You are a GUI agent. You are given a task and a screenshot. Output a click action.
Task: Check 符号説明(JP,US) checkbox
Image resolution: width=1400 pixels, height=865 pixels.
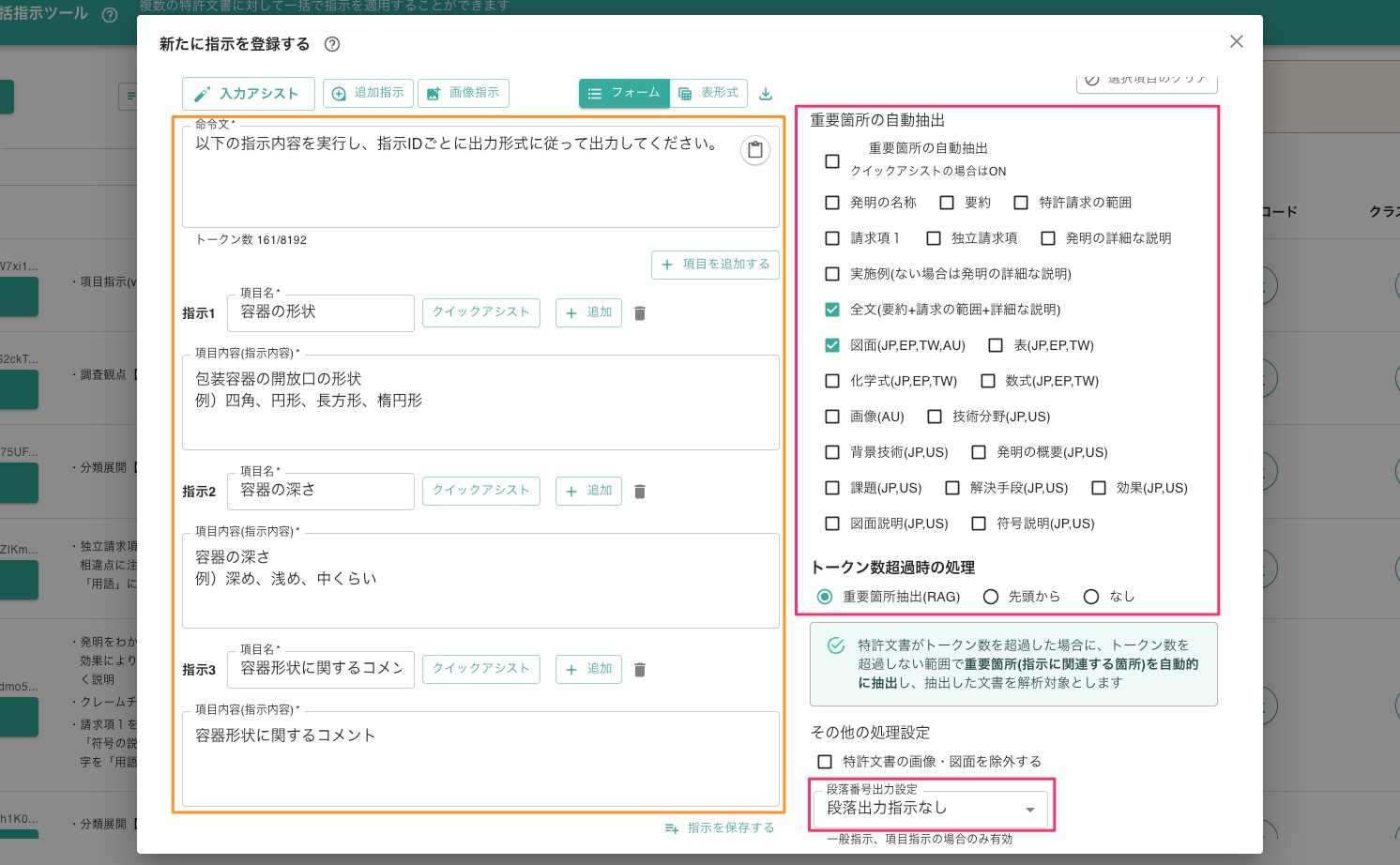click(x=979, y=524)
